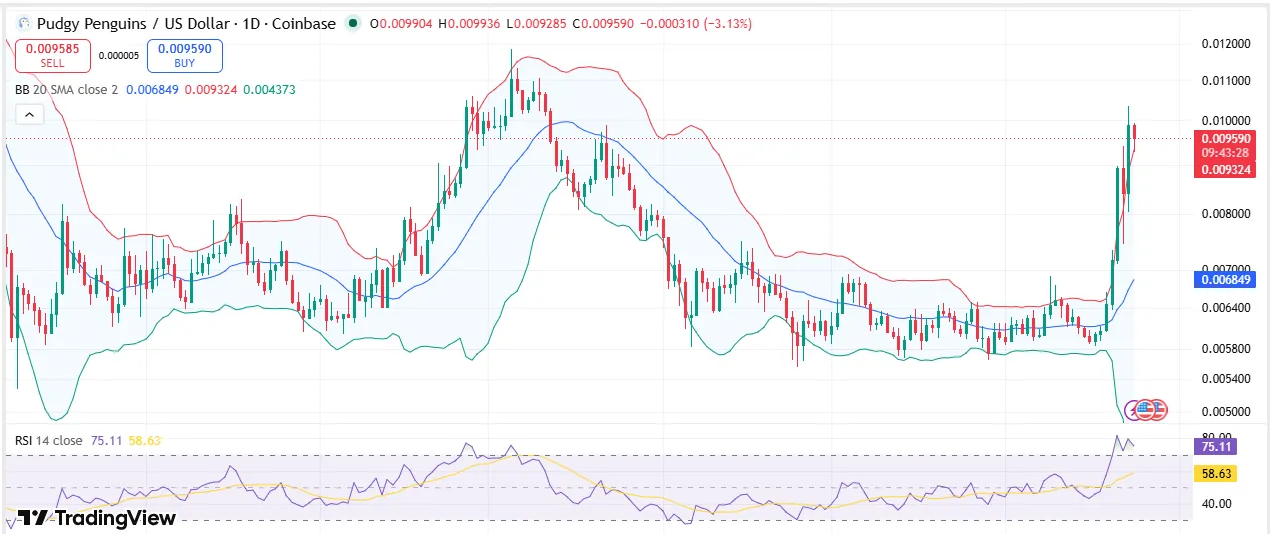Click the SELL button at 0.009585
This screenshot has height=534, width=1270.
click(x=52, y=55)
